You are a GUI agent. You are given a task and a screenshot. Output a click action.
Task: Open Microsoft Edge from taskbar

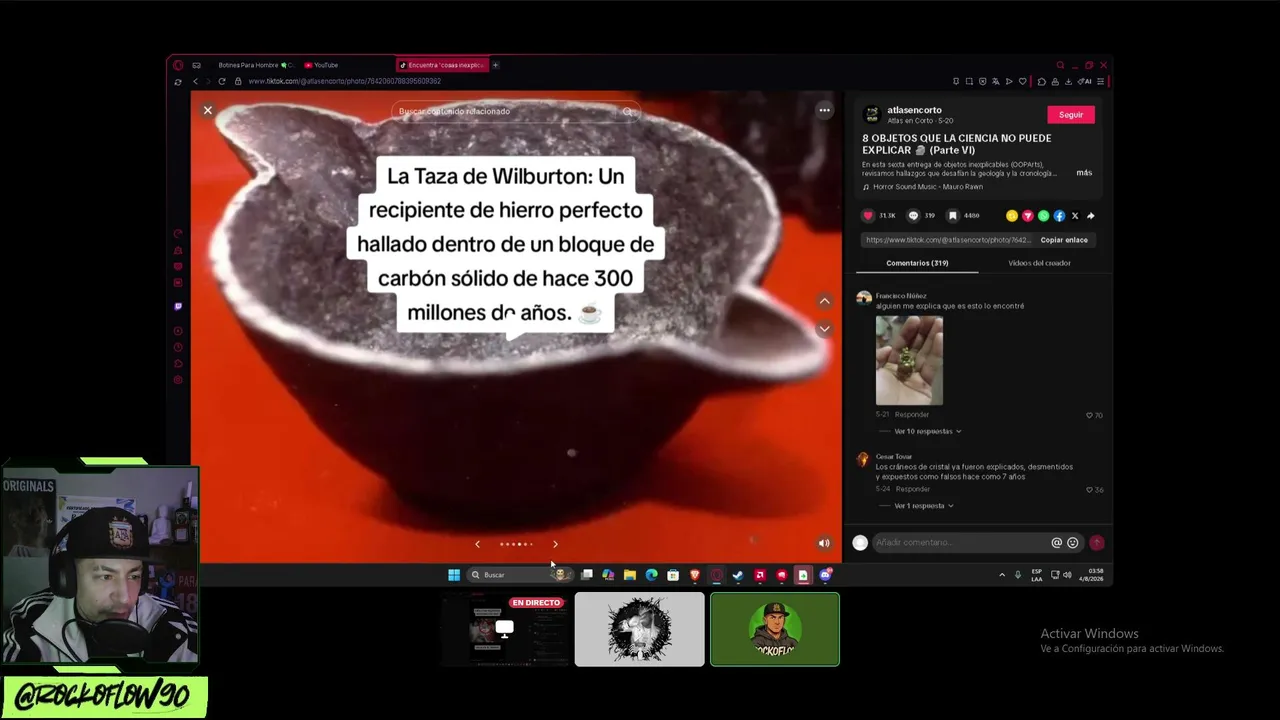point(651,575)
